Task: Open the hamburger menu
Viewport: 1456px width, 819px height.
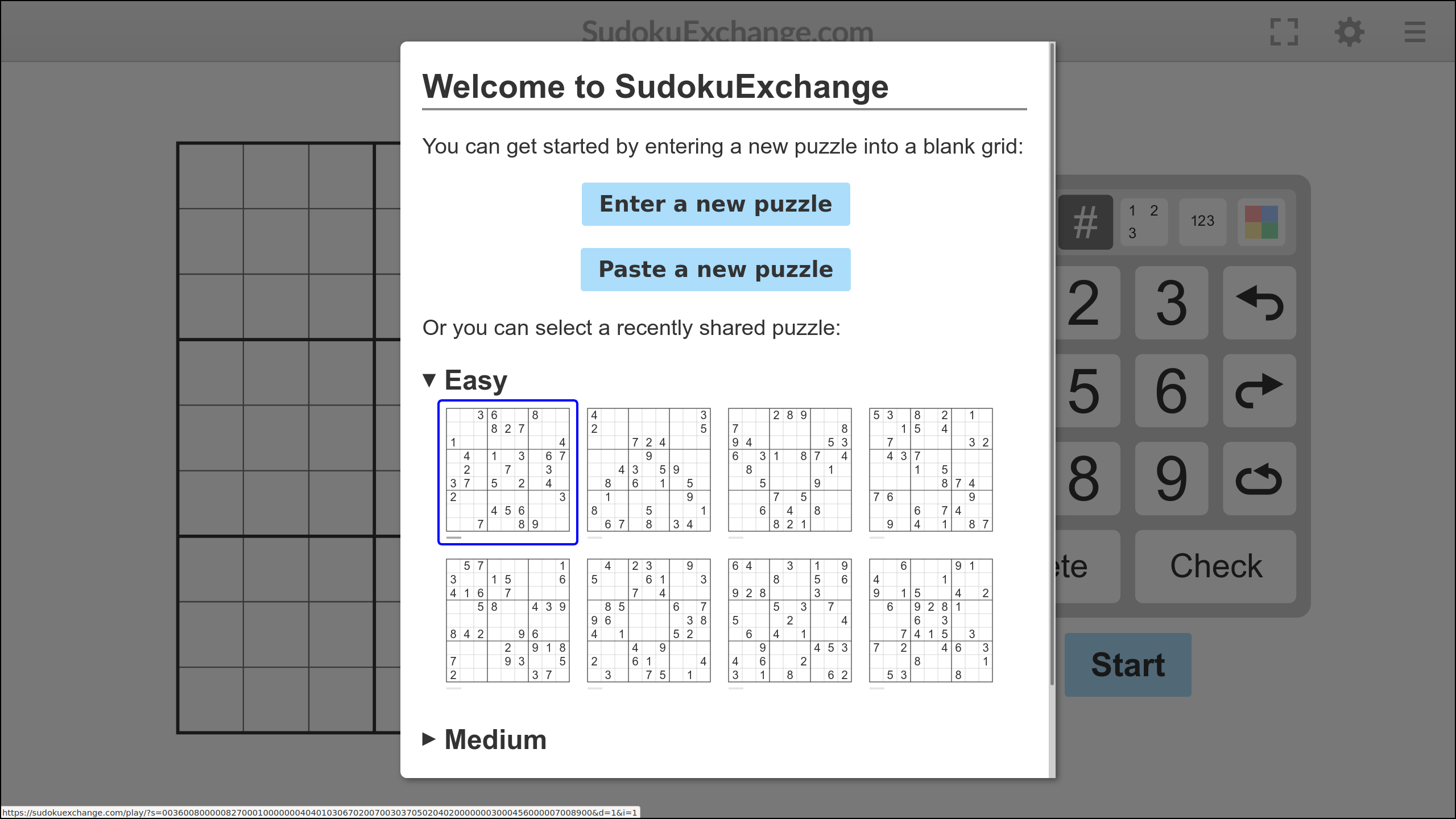Action: coord(1414,32)
